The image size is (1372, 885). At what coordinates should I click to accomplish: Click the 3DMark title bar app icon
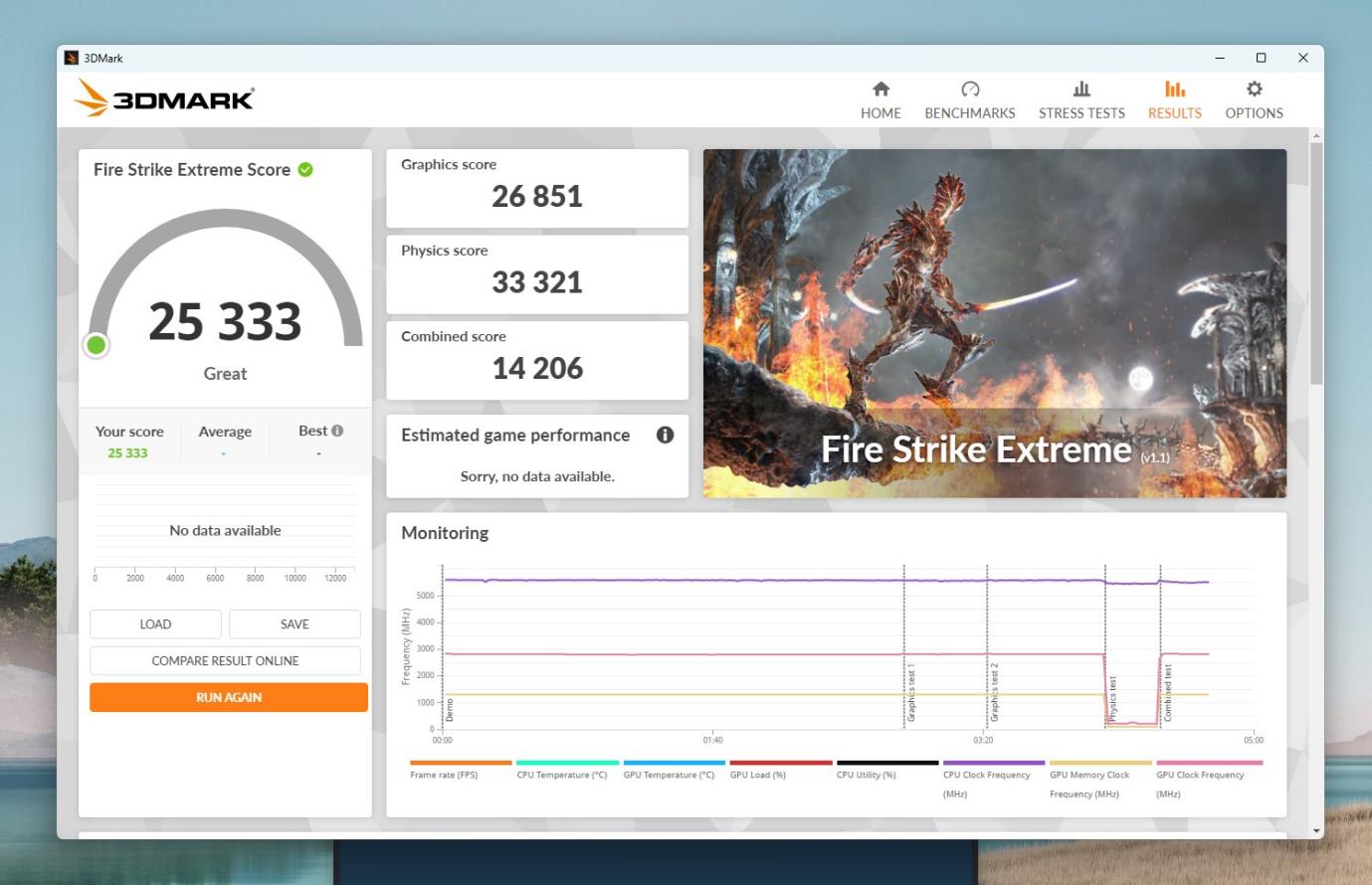pos(72,58)
